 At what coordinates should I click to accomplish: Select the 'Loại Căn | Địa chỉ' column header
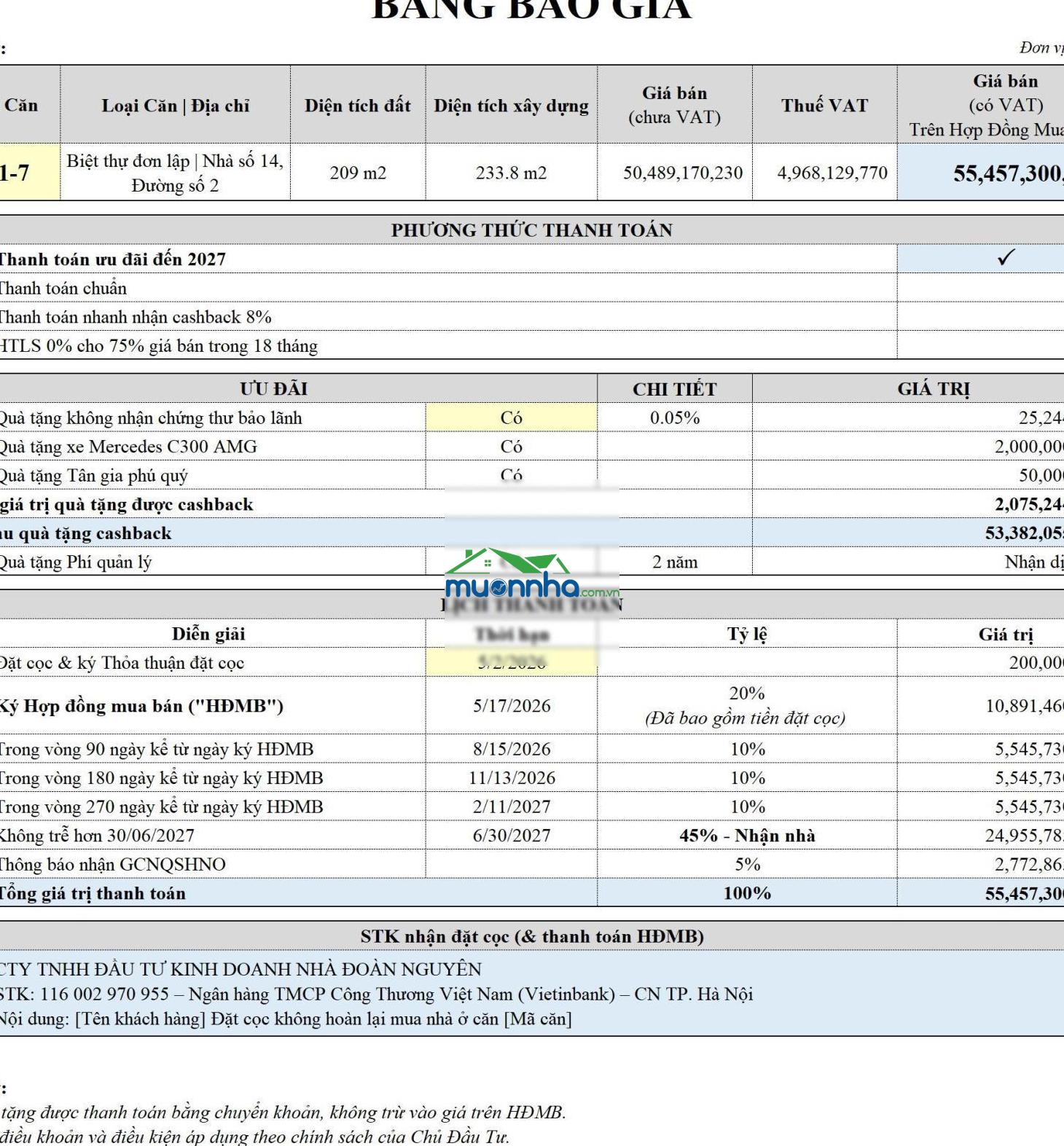pyautogui.click(x=176, y=105)
